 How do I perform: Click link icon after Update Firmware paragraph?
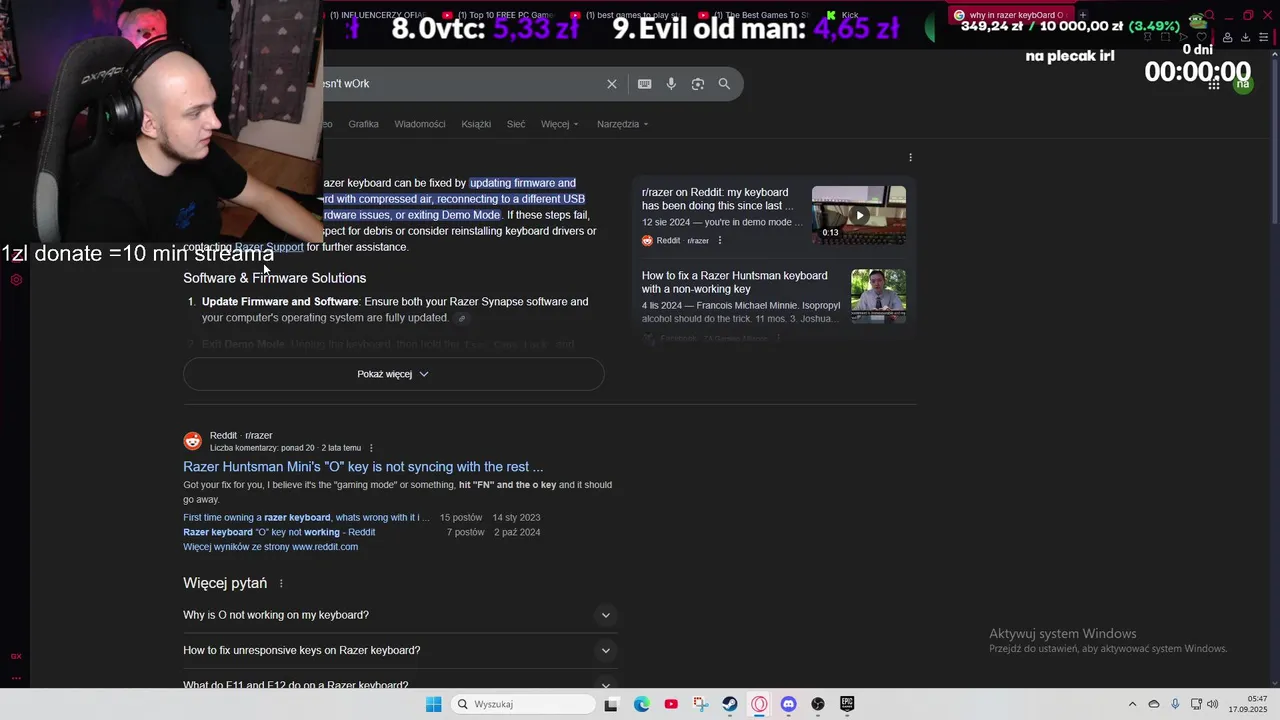point(461,318)
